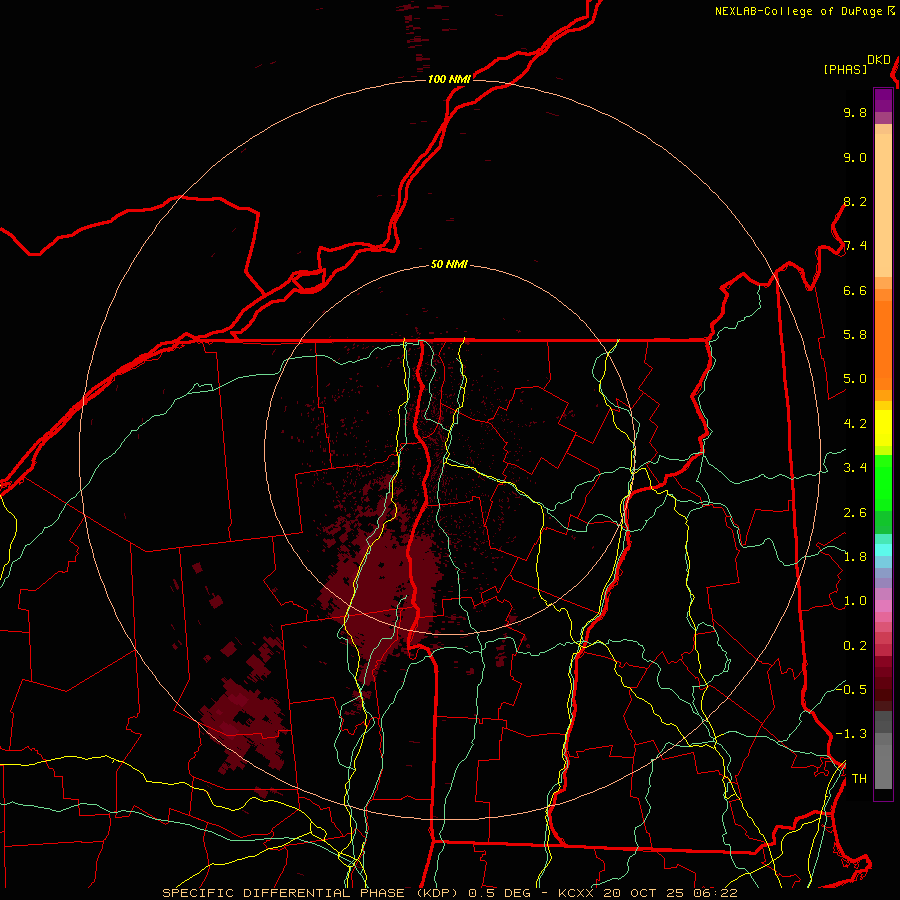Select the 7.4 legend value

855,246
